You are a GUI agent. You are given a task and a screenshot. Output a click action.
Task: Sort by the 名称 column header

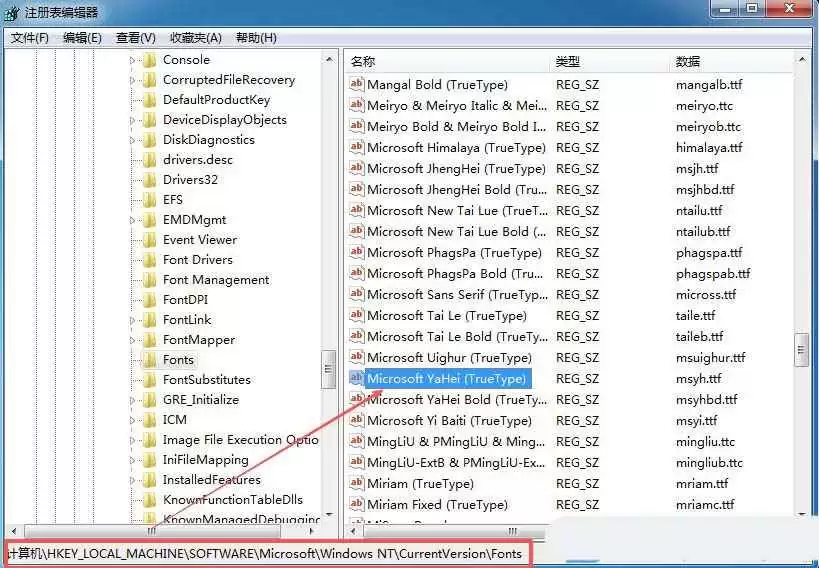448,62
